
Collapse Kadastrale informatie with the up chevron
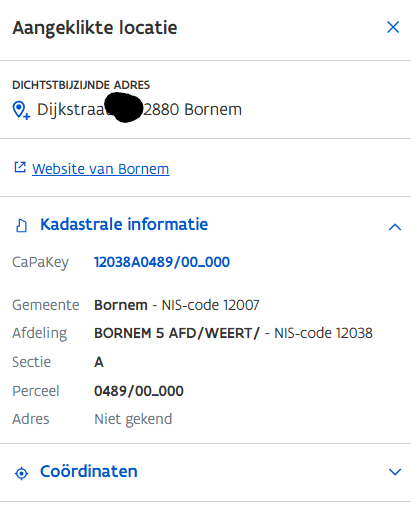tap(395, 227)
